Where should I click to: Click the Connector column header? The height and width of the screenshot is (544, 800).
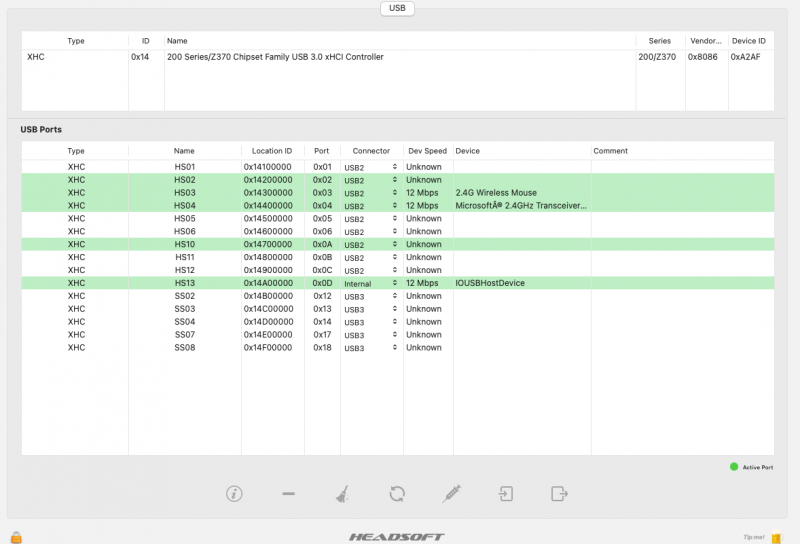pyautogui.click(x=371, y=151)
